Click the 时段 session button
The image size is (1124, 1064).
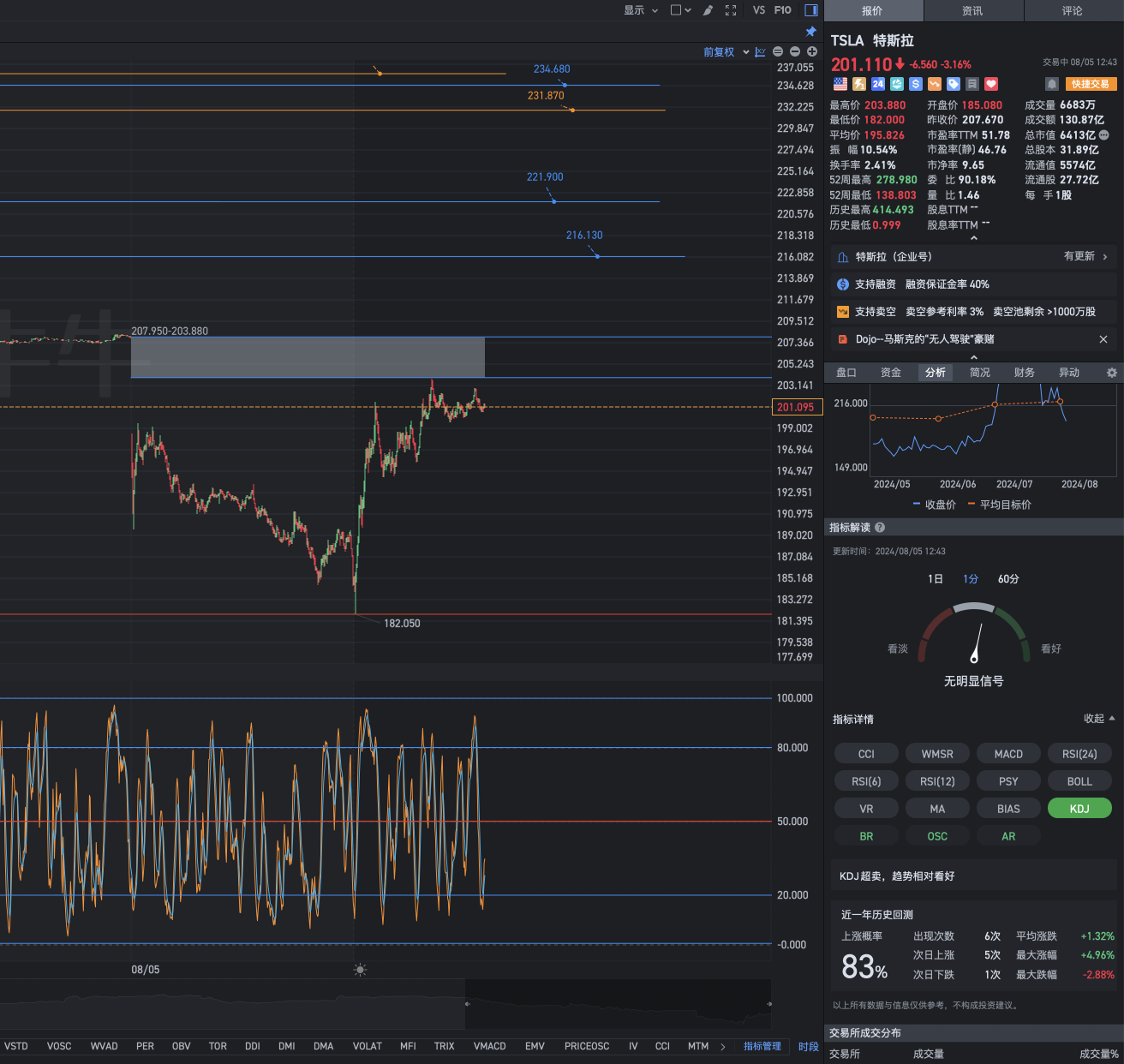(x=809, y=1047)
